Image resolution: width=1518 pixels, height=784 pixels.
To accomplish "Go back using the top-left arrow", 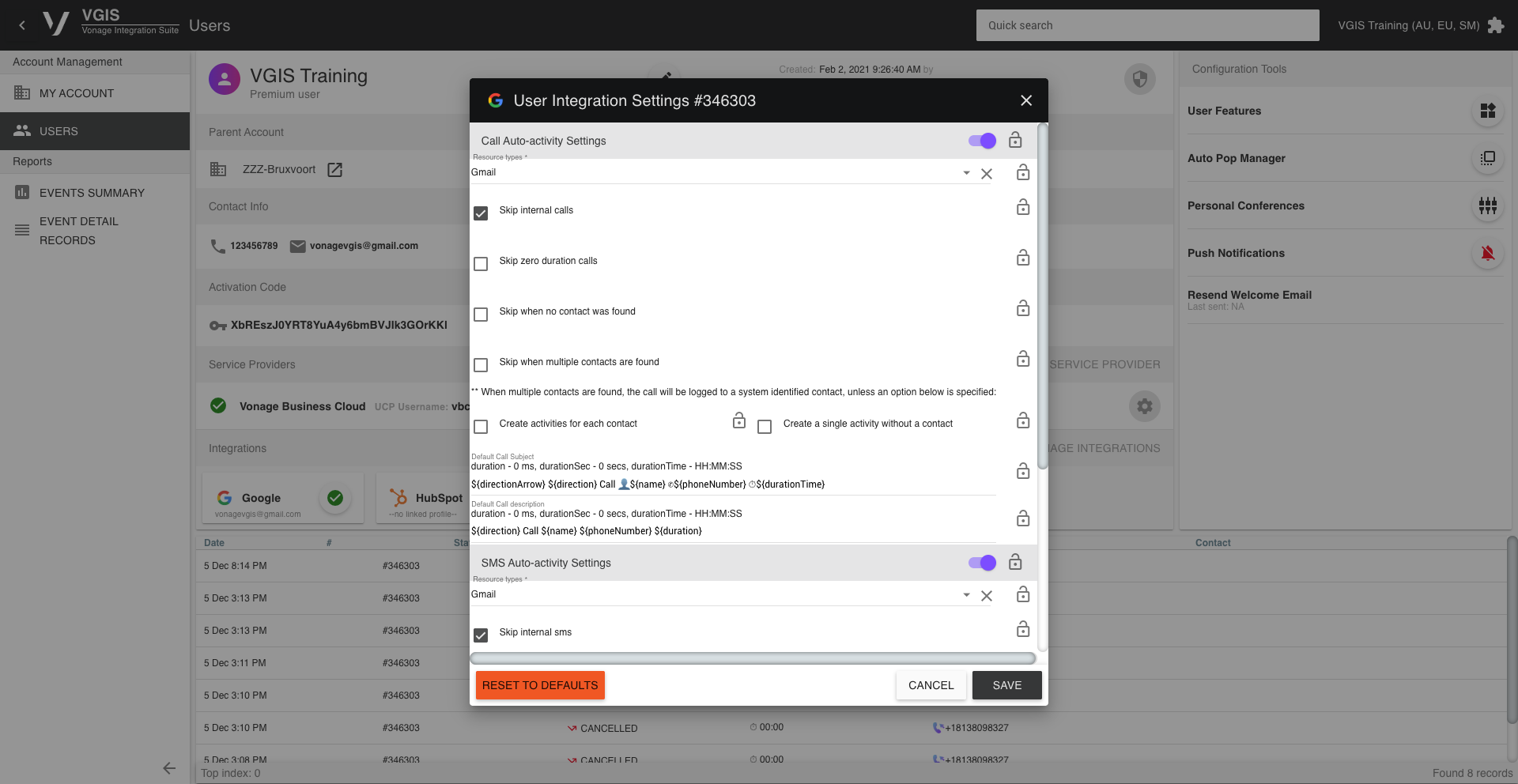I will [22, 25].
